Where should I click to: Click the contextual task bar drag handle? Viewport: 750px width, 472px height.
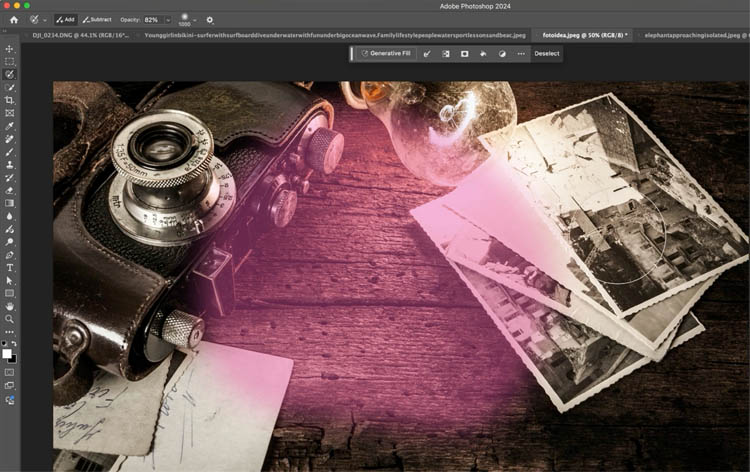click(352, 54)
